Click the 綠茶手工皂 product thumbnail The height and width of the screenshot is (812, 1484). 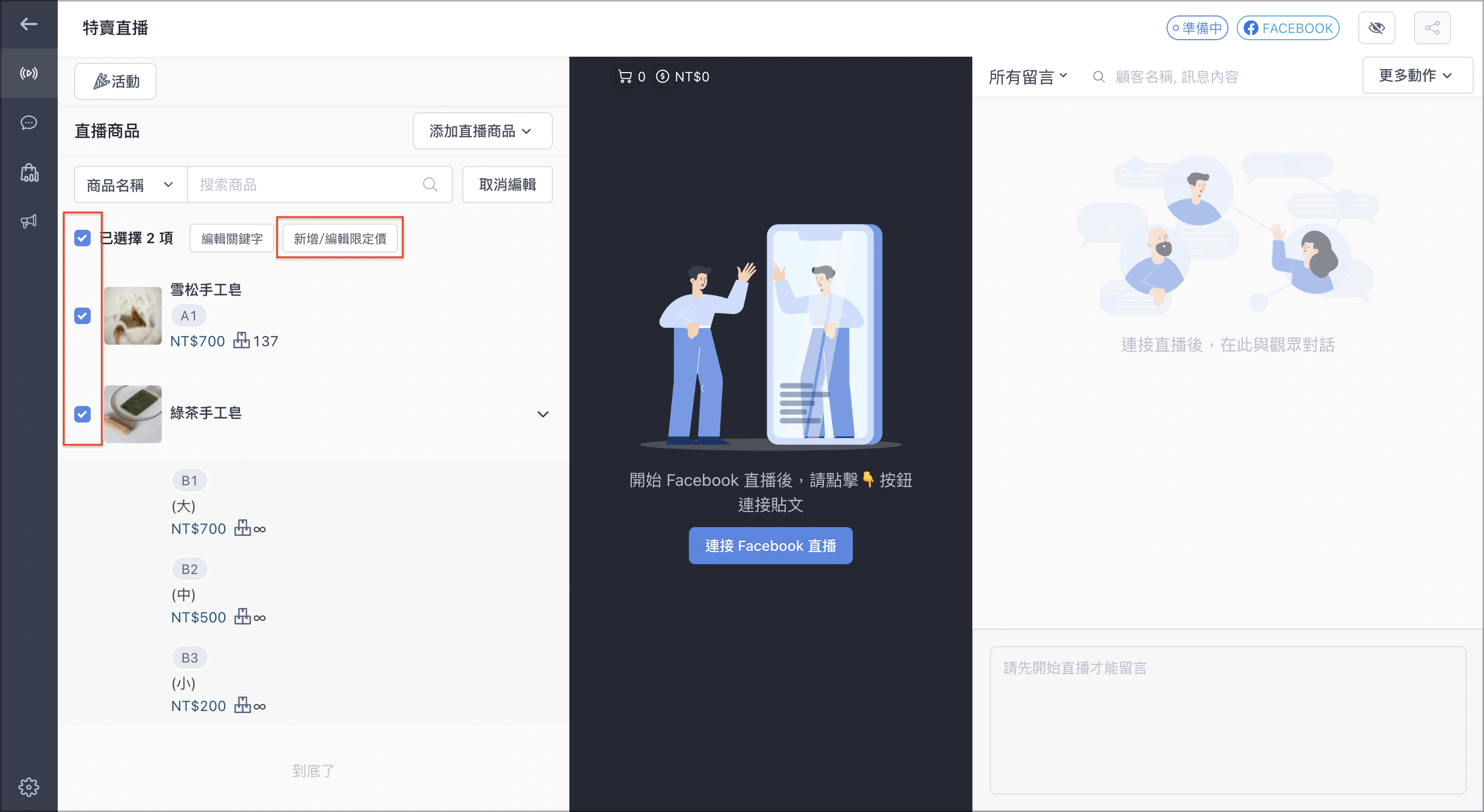(x=132, y=414)
